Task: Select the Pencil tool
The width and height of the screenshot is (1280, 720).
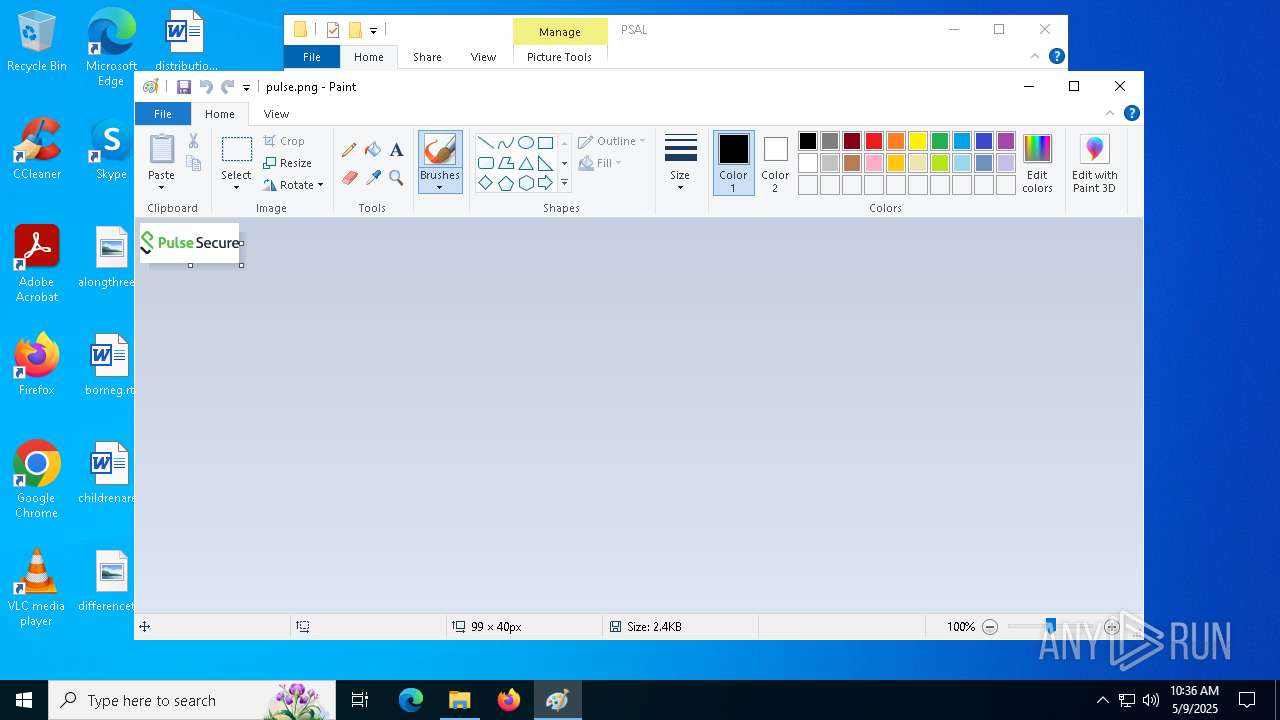Action: point(349,150)
